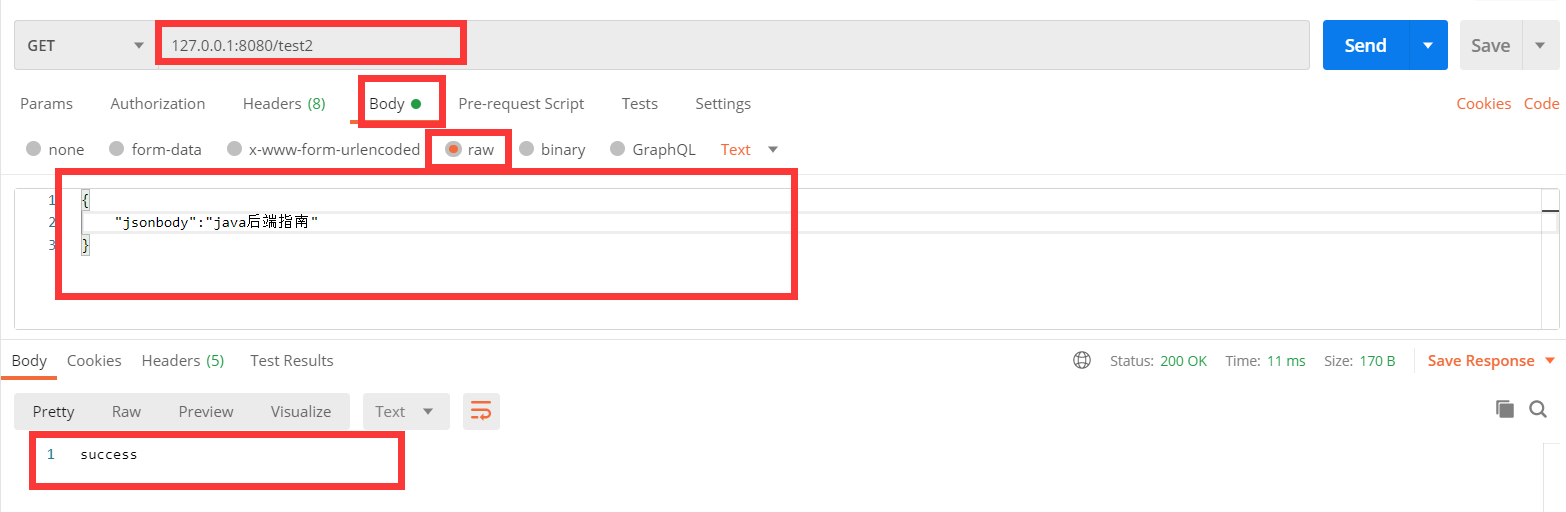
Task: Open response search magnifier icon
Action: point(1538,408)
